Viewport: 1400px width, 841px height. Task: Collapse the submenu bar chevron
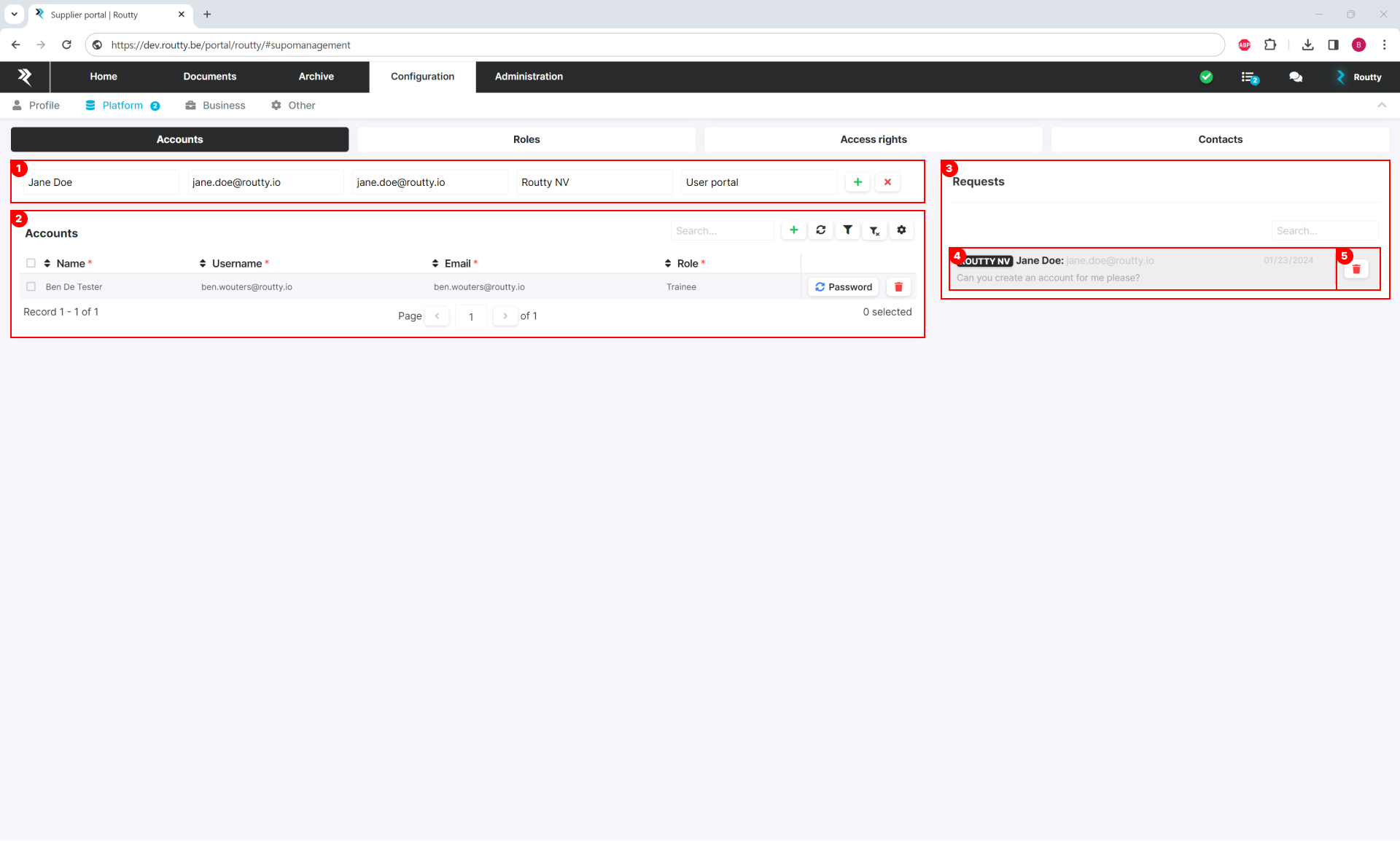click(1381, 106)
